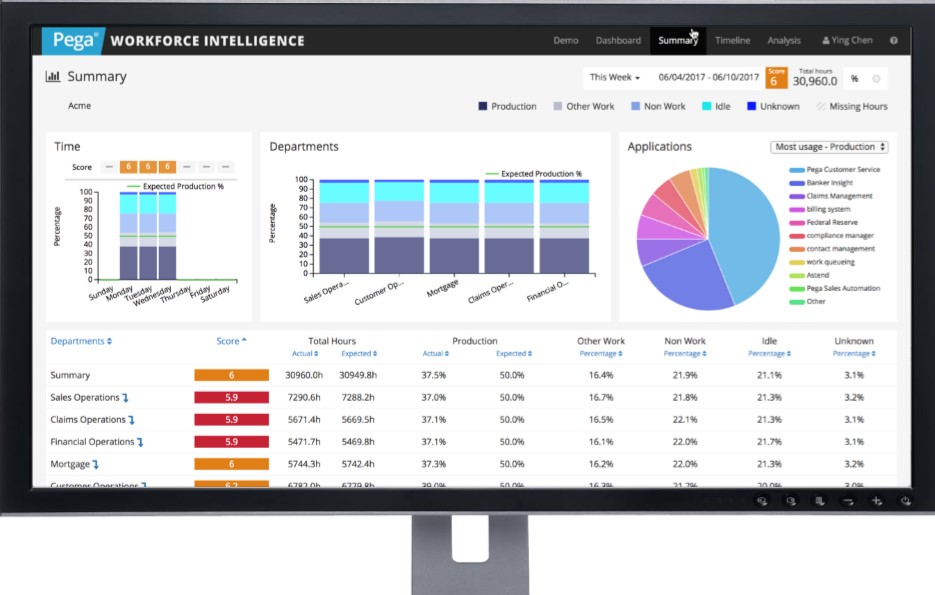This screenshot has height=595, width=935.
Task: Sort by Total Hours Actual
Action: pyautogui.click(x=305, y=354)
